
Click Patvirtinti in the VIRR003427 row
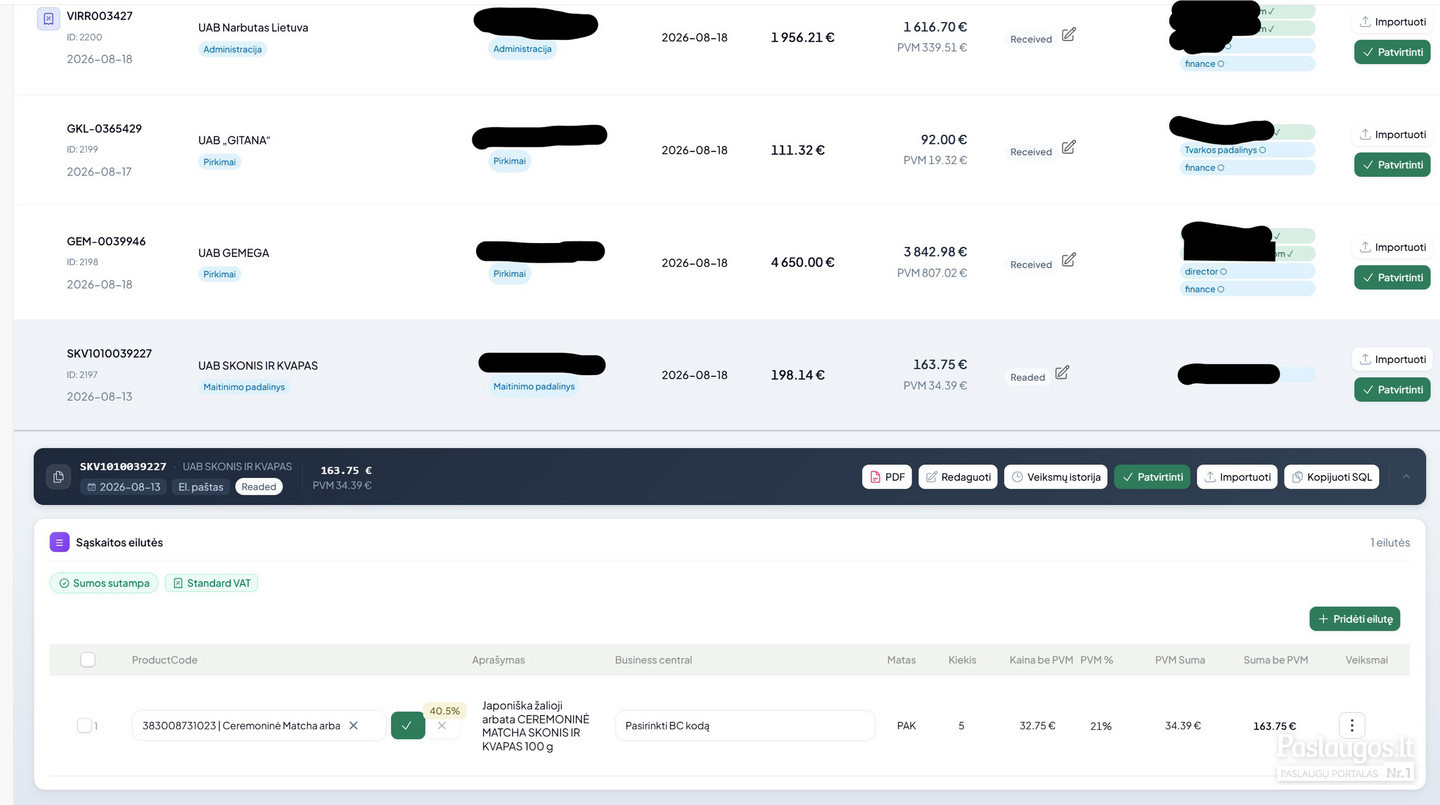coord(1393,52)
